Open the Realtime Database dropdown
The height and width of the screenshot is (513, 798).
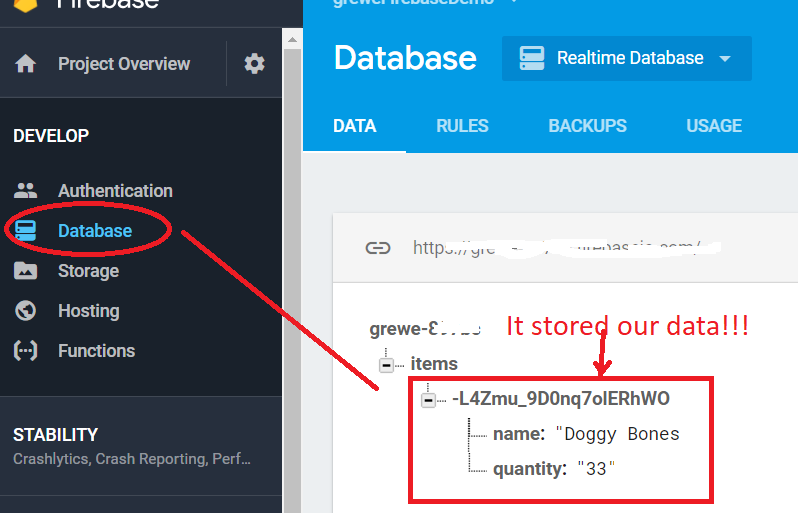coord(627,59)
